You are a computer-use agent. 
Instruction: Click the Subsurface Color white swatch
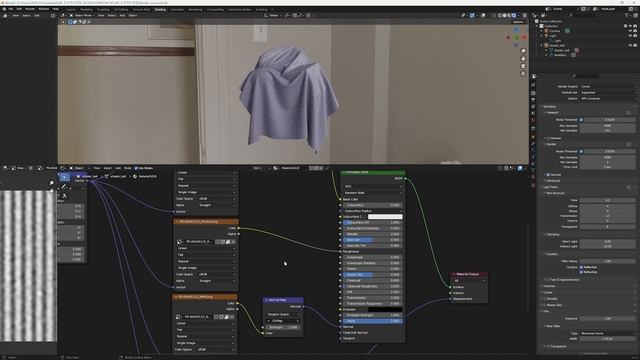tap(385, 217)
